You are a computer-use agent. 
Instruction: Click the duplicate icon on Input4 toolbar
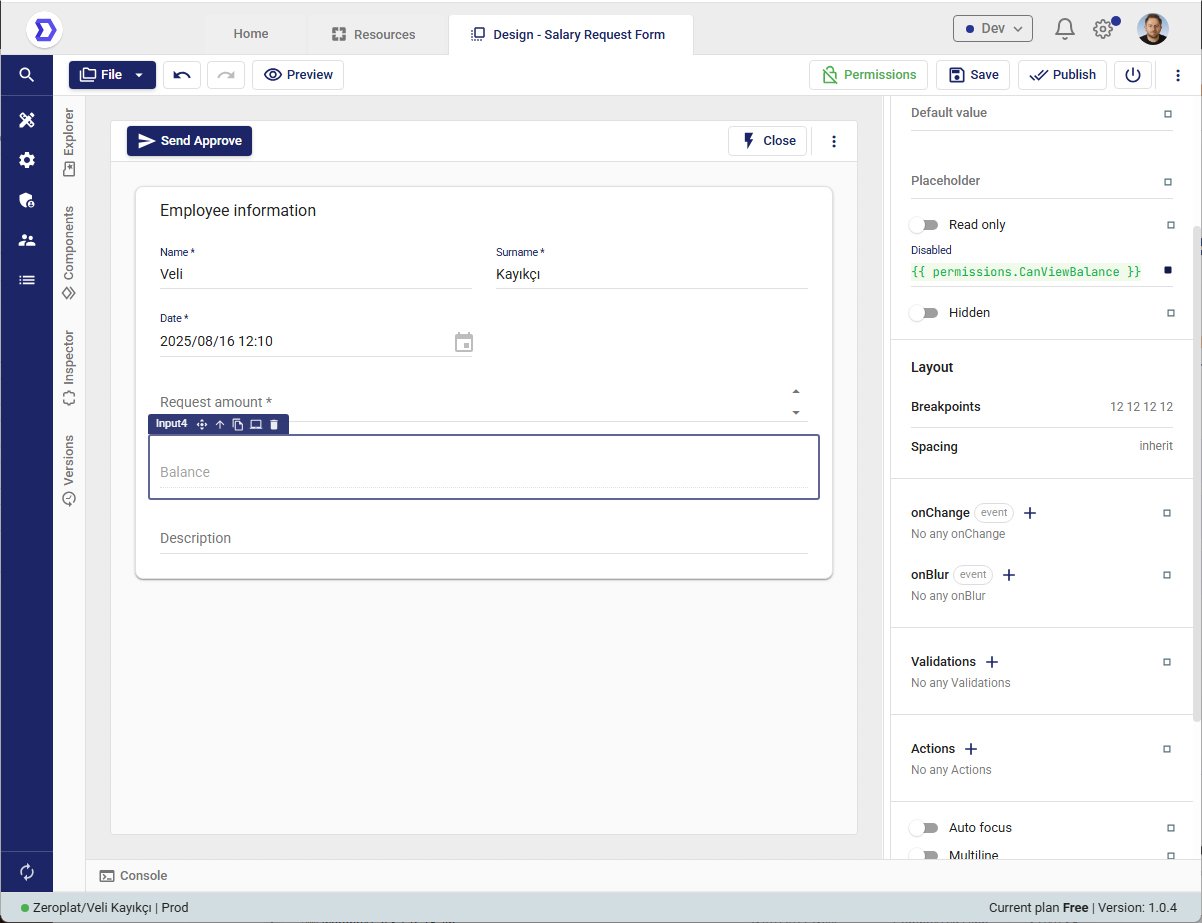point(238,425)
